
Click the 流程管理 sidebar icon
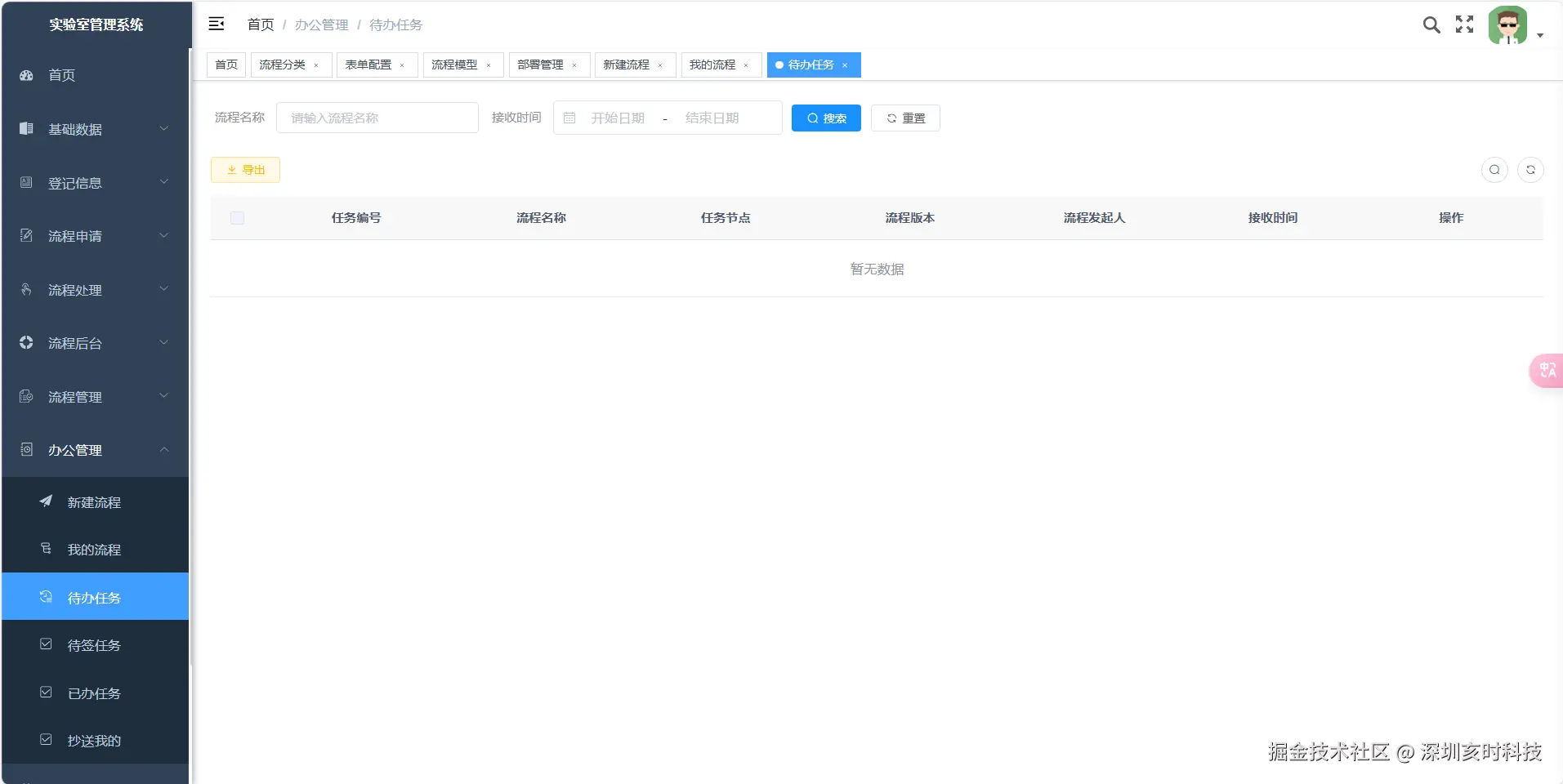point(26,396)
